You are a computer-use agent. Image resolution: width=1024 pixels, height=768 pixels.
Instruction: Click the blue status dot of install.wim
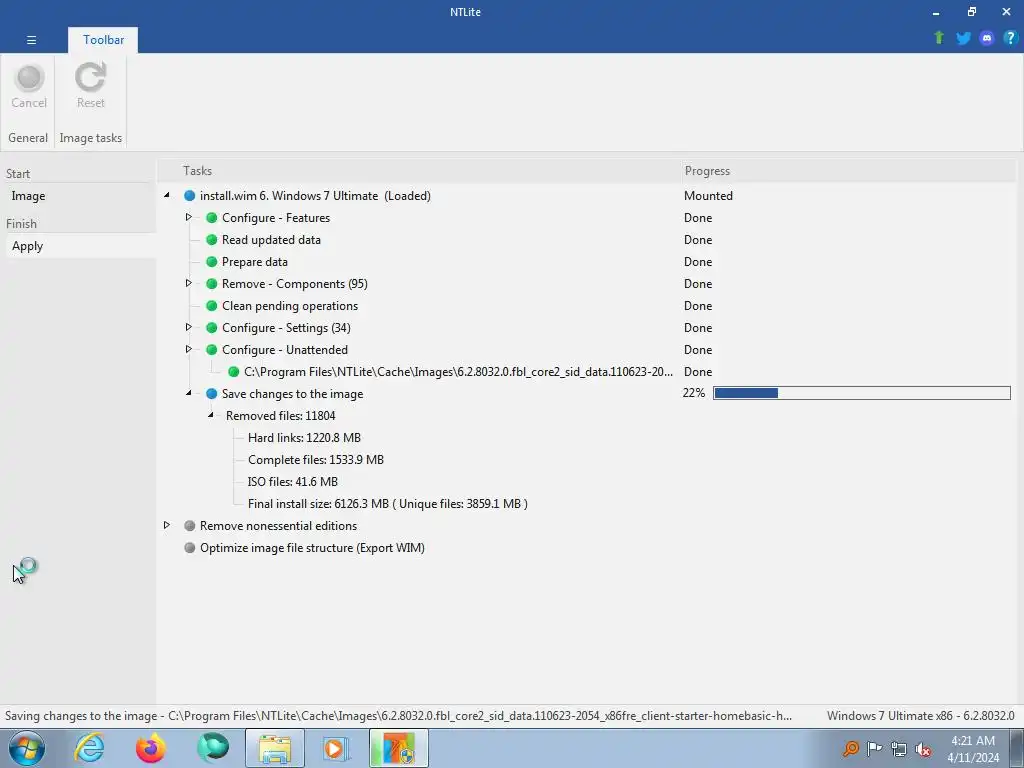point(189,196)
